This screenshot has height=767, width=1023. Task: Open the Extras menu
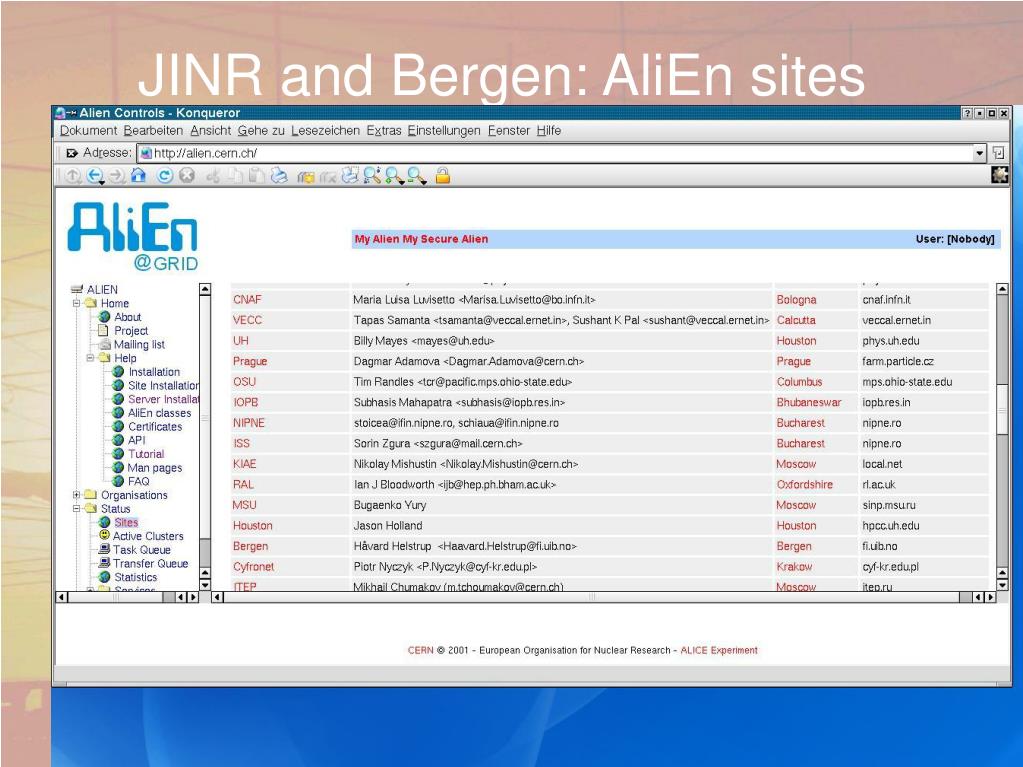tap(384, 130)
